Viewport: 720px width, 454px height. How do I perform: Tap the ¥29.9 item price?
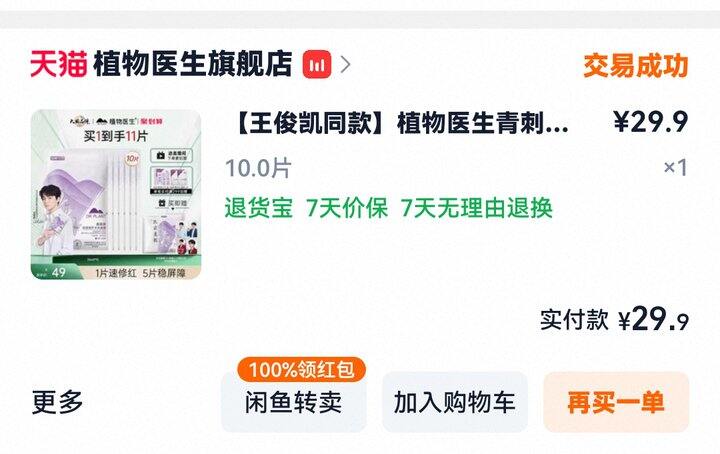[x=651, y=122]
